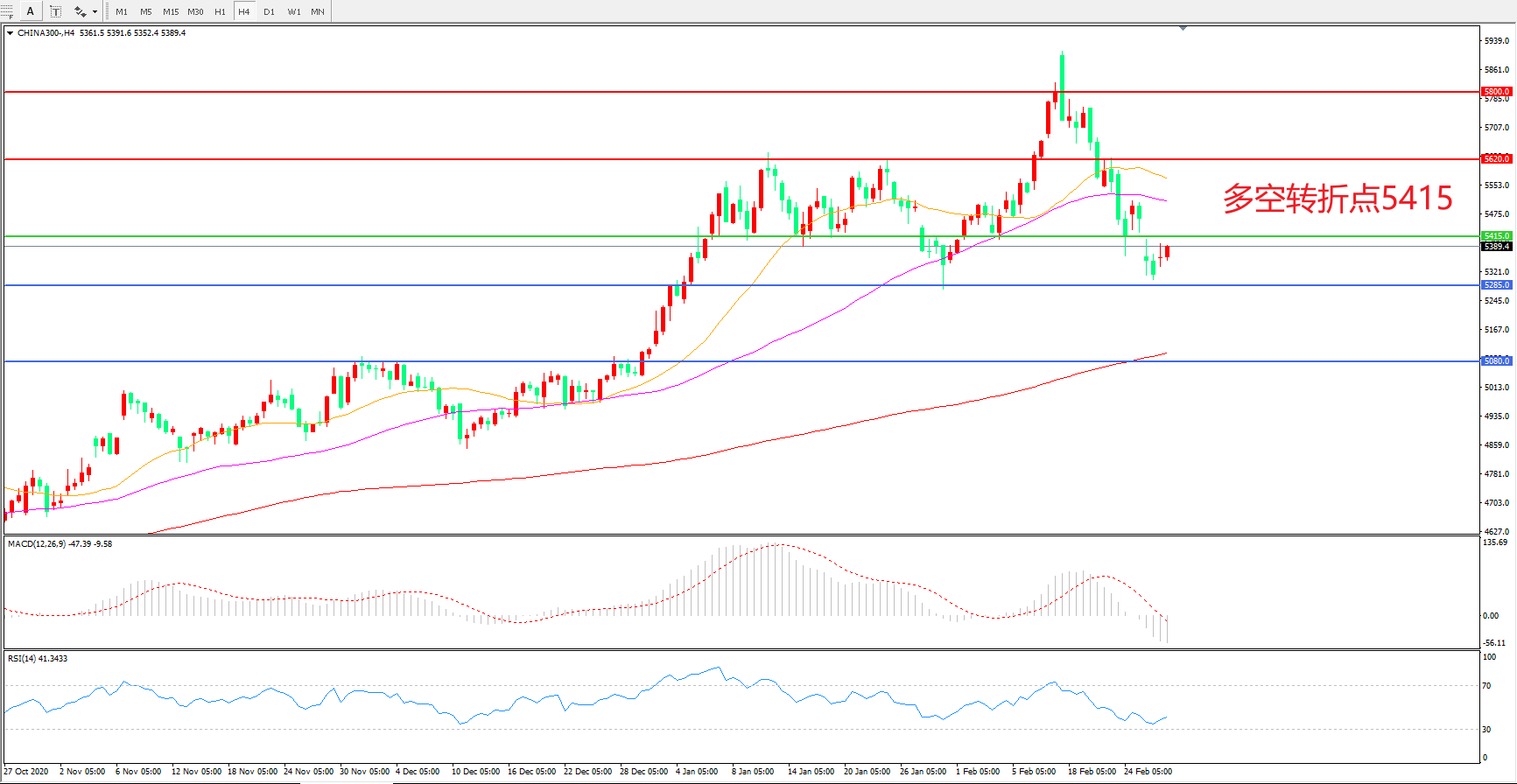Image resolution: width=1517 pixels, height=784 pixels.
Task: Switch to M15 timeframe
Action: [171, 11]
